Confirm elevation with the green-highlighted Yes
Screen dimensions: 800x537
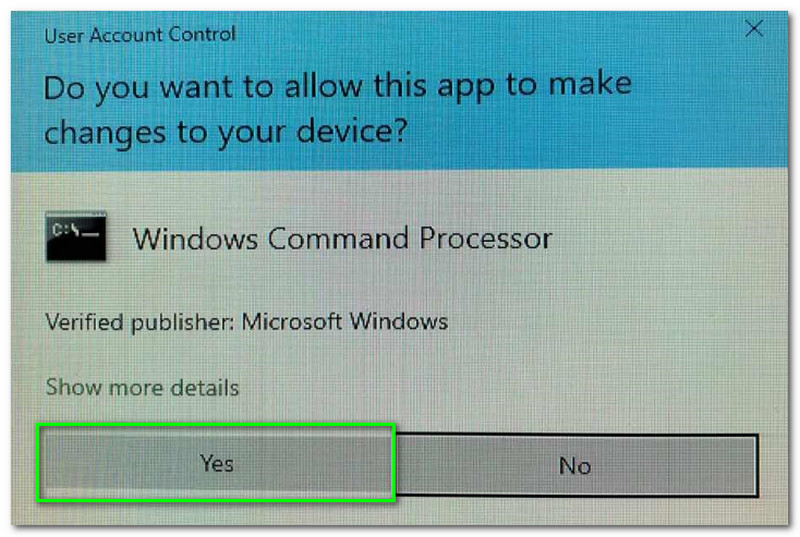click(x=216, y=463)
